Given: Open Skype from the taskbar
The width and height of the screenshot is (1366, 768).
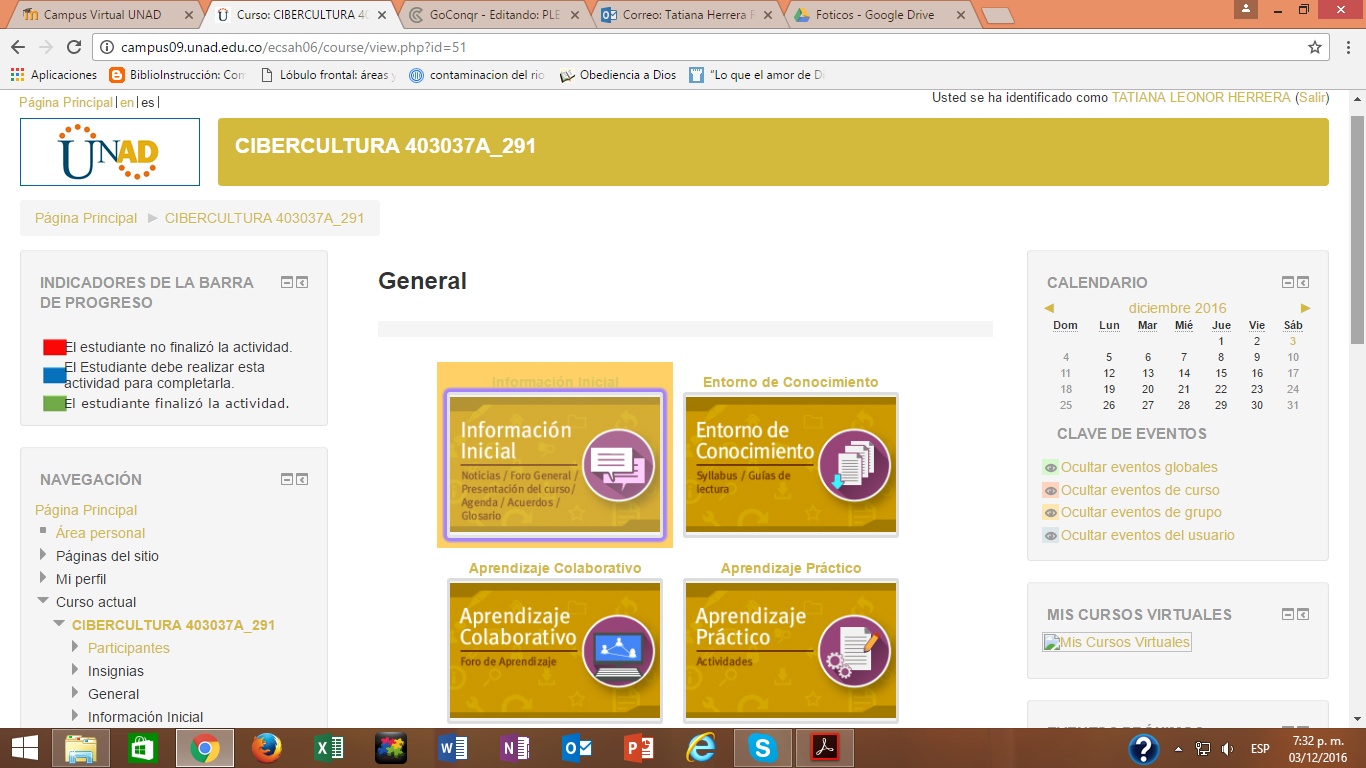Looking at the screenshot, I should (763, 748).
